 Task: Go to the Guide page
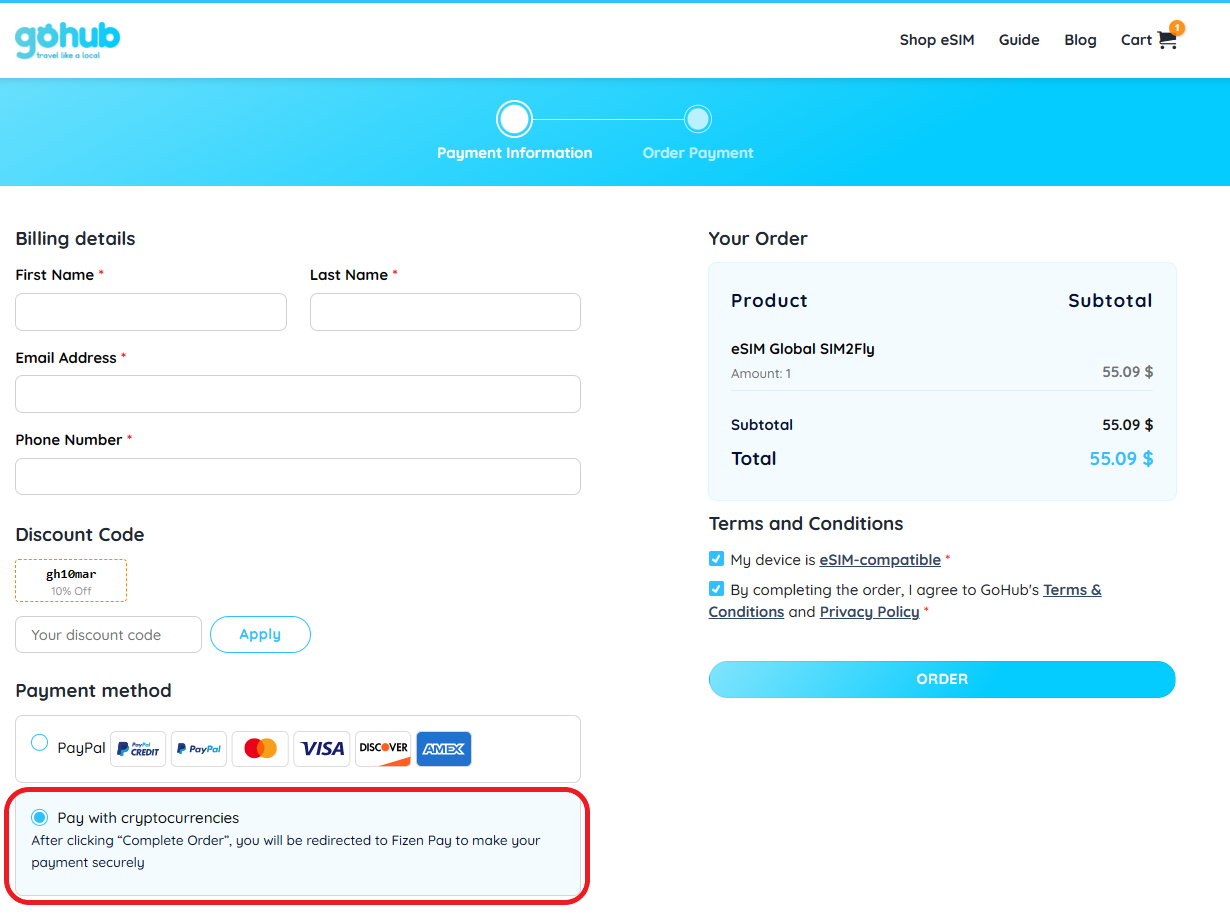click(1019, 40)
